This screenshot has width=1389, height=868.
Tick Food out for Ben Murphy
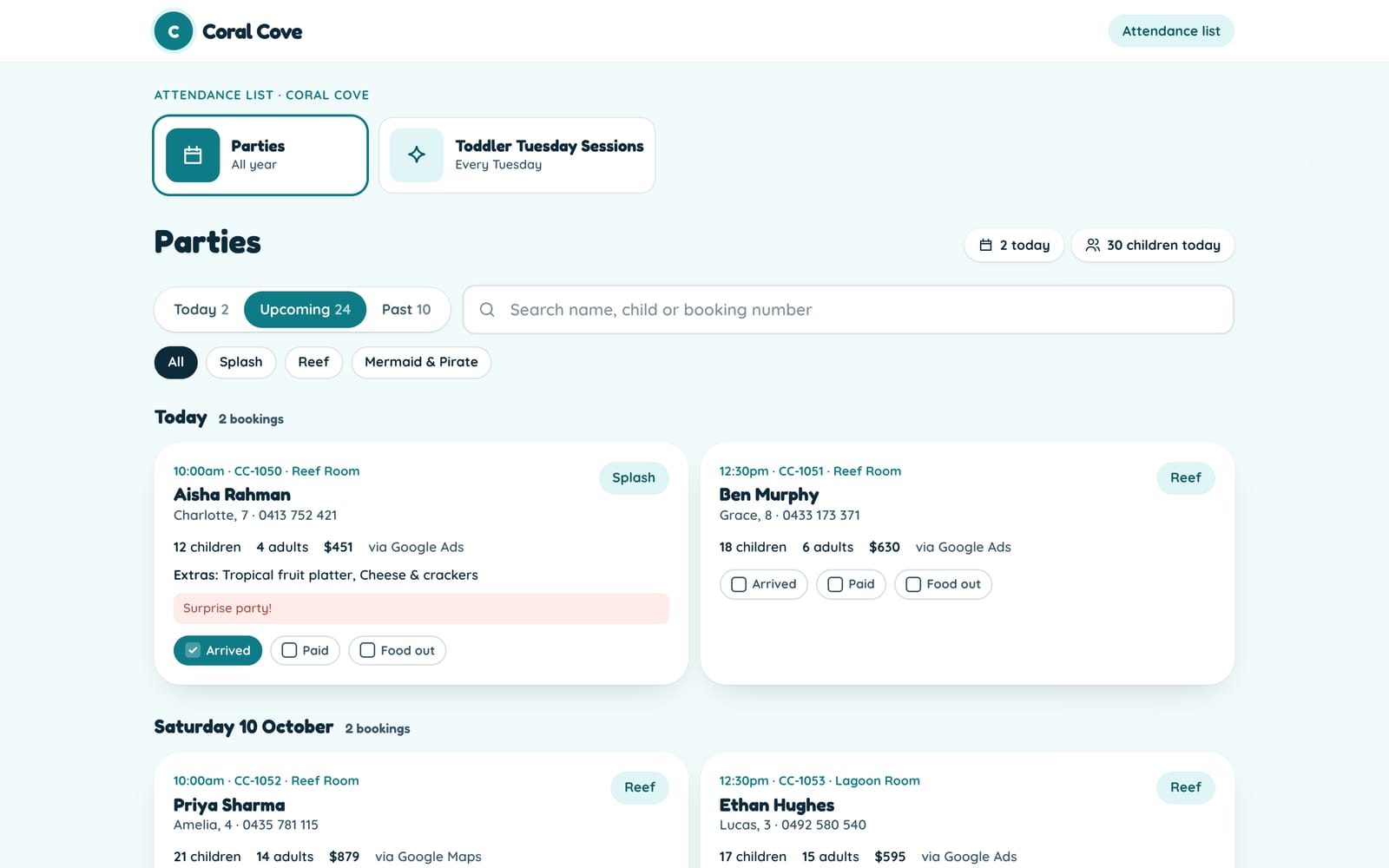(x=944, y=584)
